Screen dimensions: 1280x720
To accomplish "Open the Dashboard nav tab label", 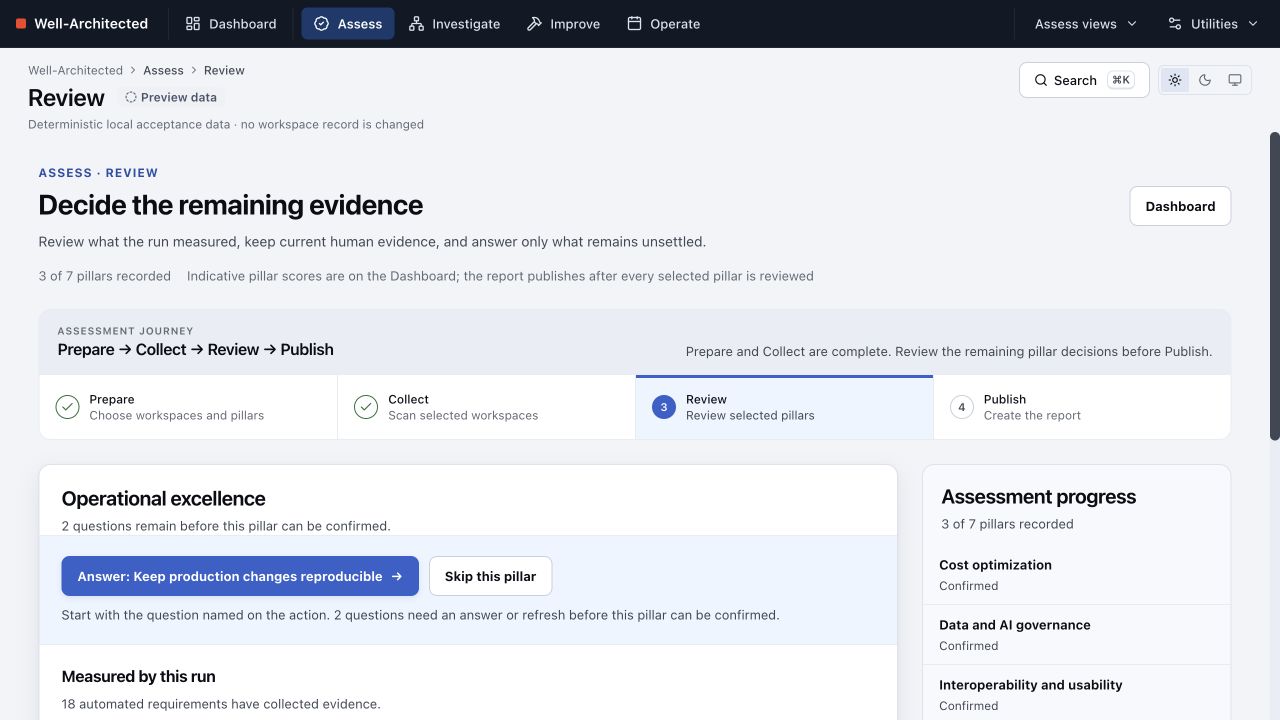I will 243,24.
